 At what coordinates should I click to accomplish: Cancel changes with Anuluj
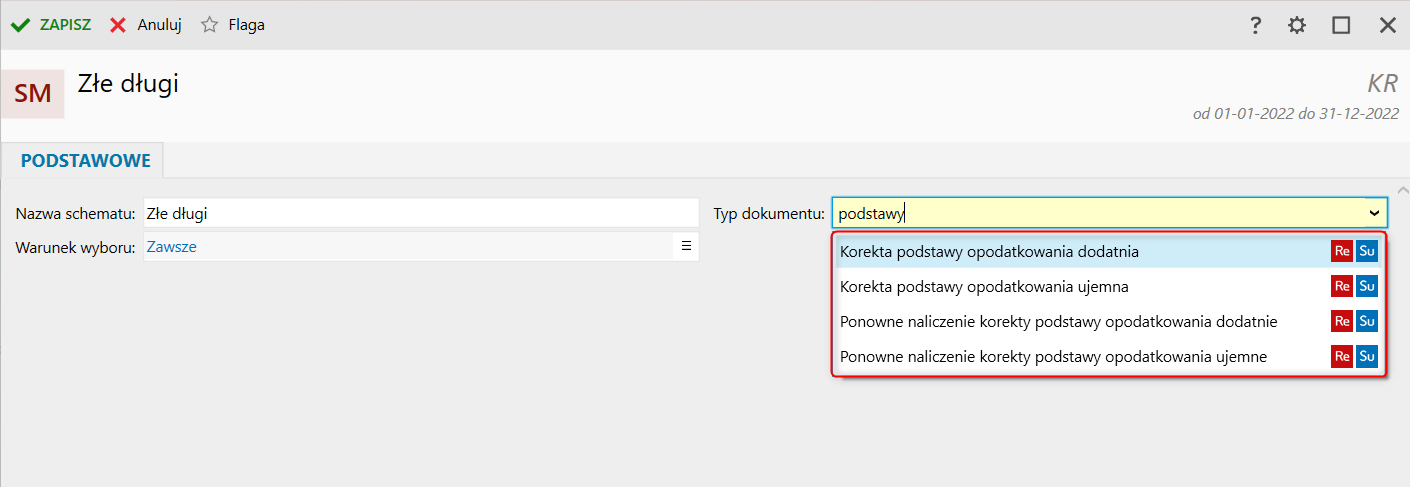[146, 25]
